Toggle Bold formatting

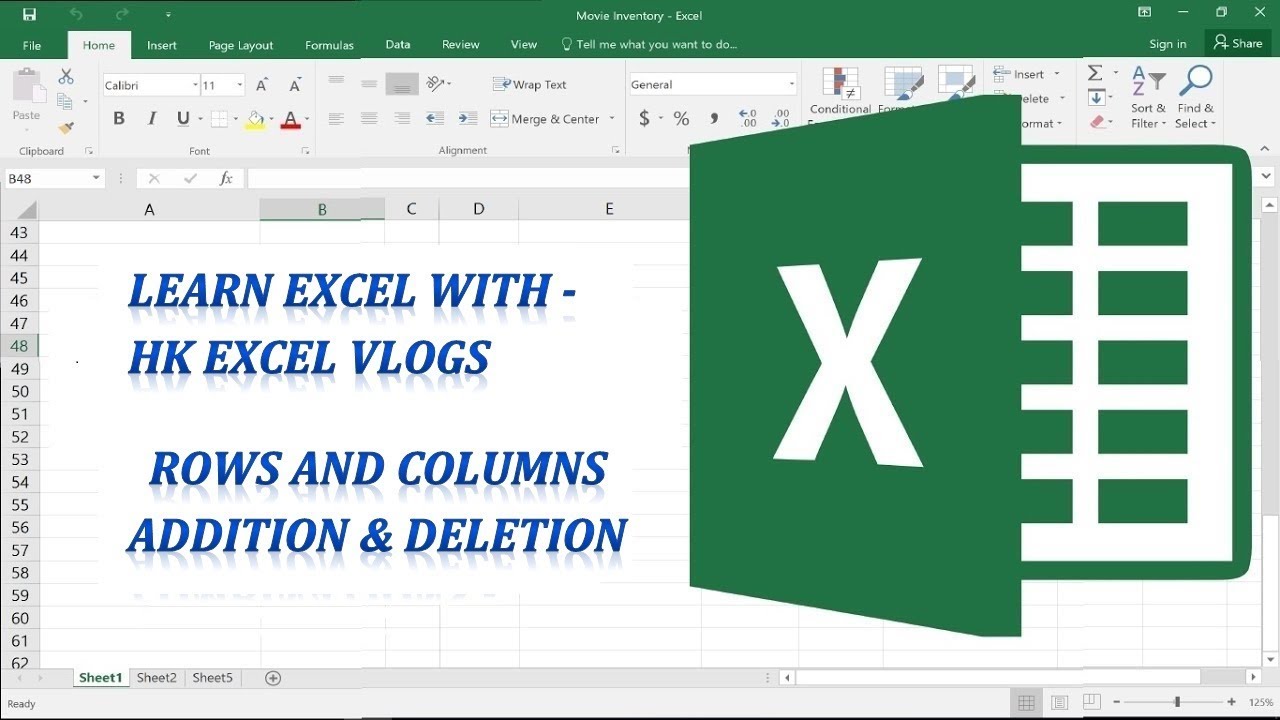point(119,119)
